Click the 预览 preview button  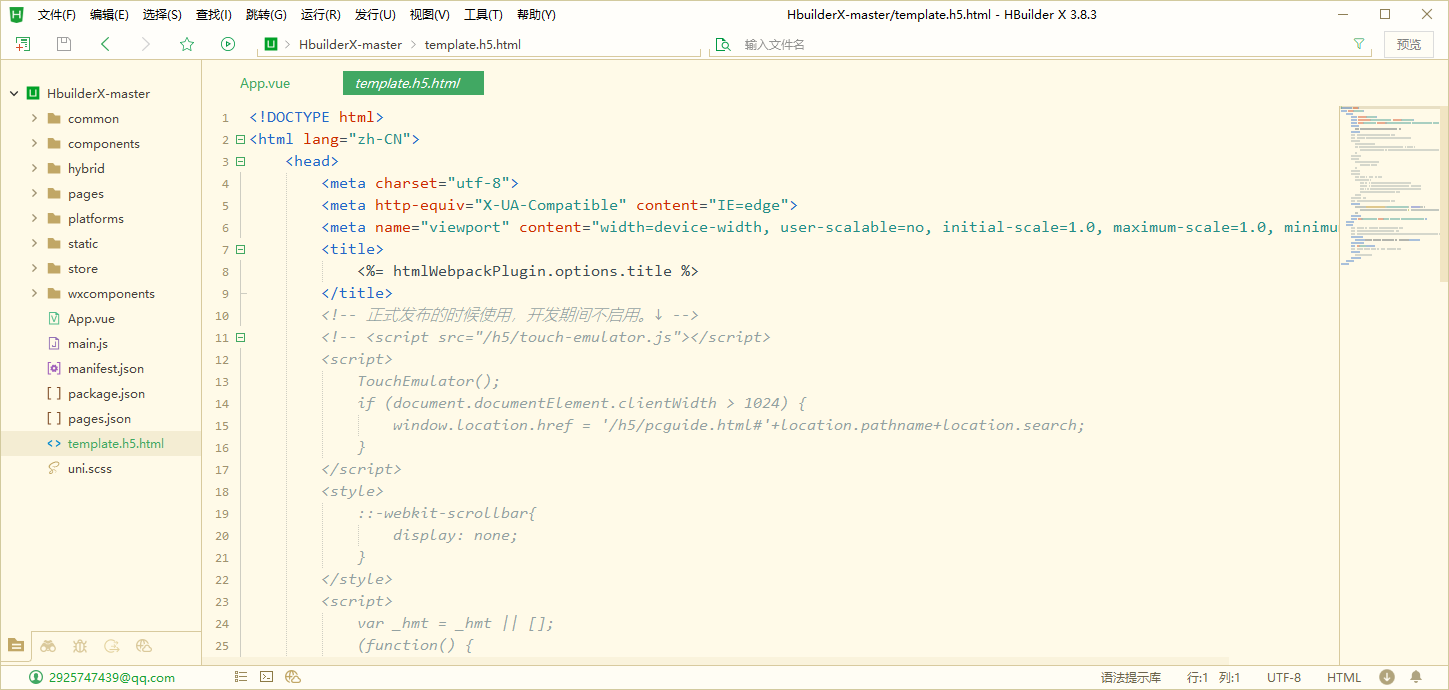click(1408, 44)
